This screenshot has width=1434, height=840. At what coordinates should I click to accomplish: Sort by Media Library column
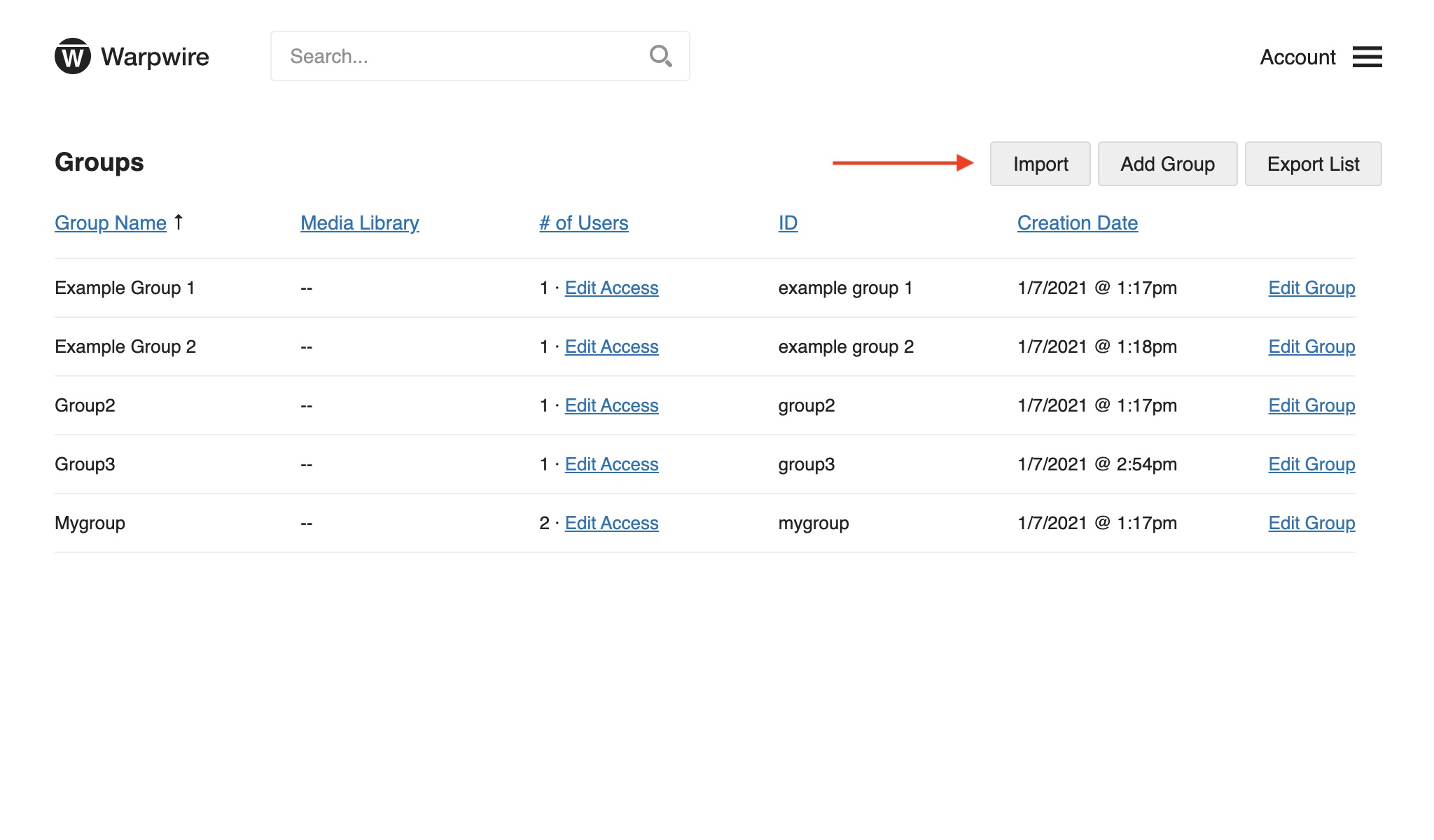pos(360,223)
